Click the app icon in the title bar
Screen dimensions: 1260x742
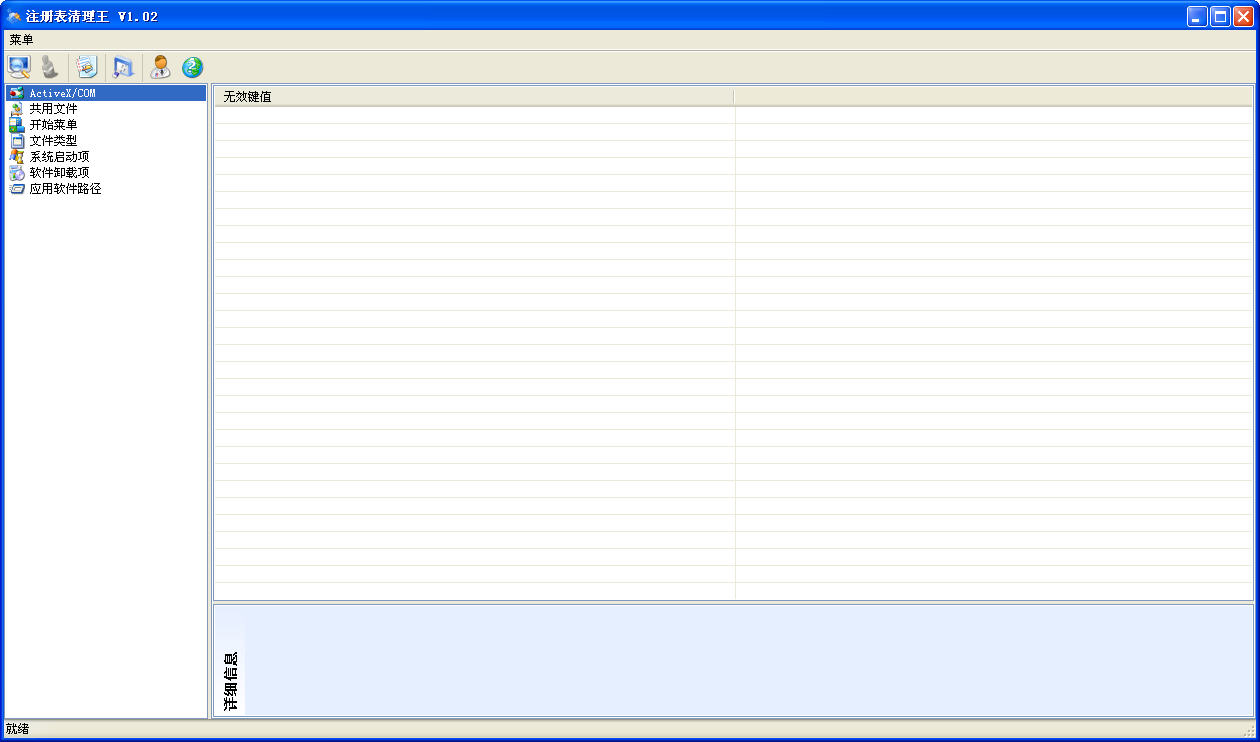pos(14,16)
